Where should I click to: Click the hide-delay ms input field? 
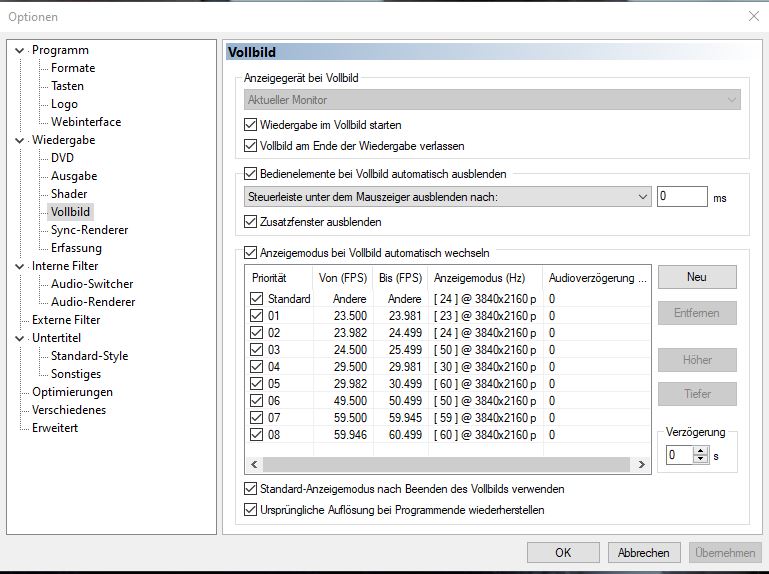point(682,196)
